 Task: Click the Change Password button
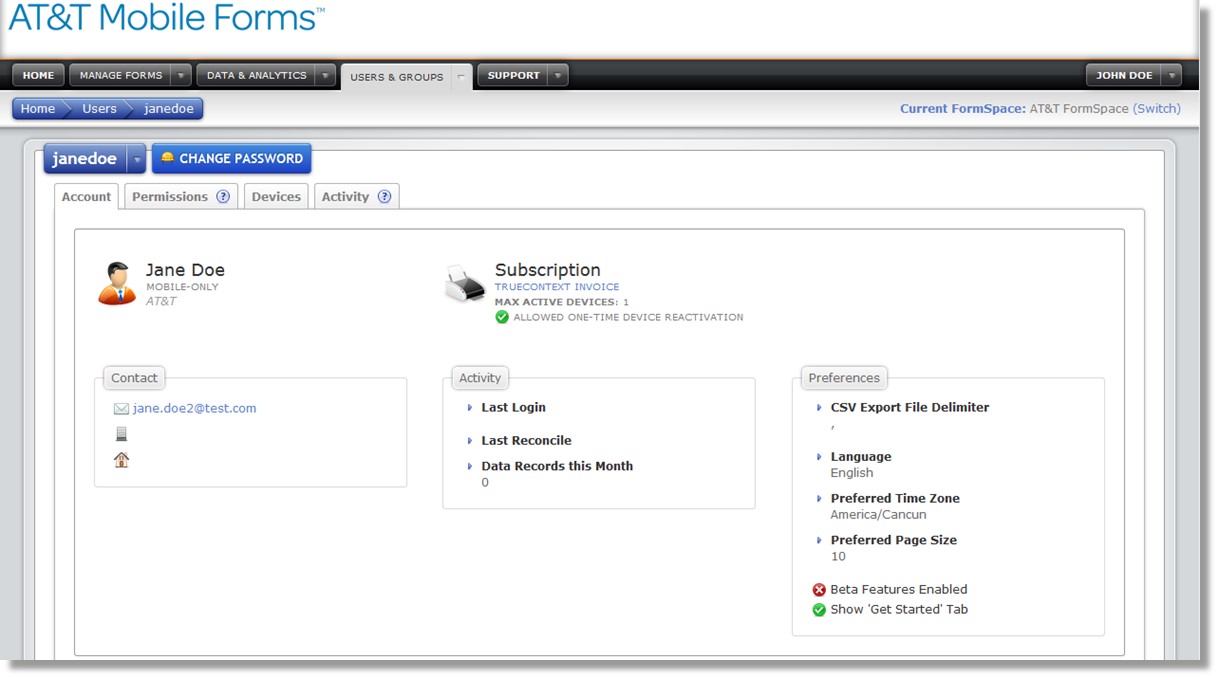(x=231, y=159)
